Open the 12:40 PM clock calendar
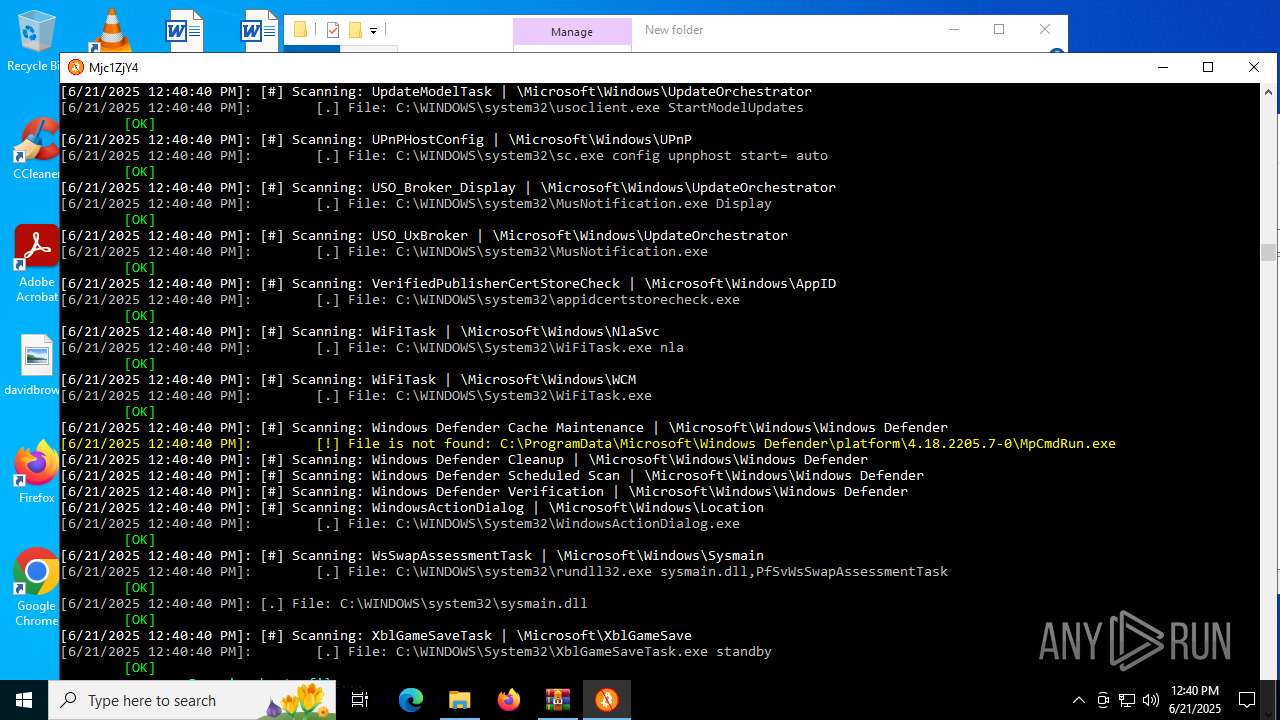1280x720 pixels. 1194,700
